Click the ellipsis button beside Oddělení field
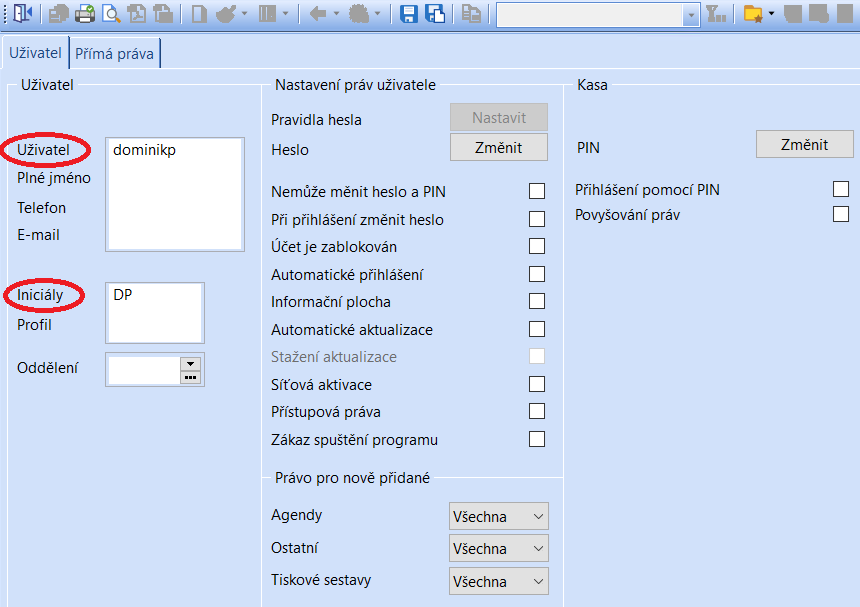 pyautogui.click(x=190, y=377)
